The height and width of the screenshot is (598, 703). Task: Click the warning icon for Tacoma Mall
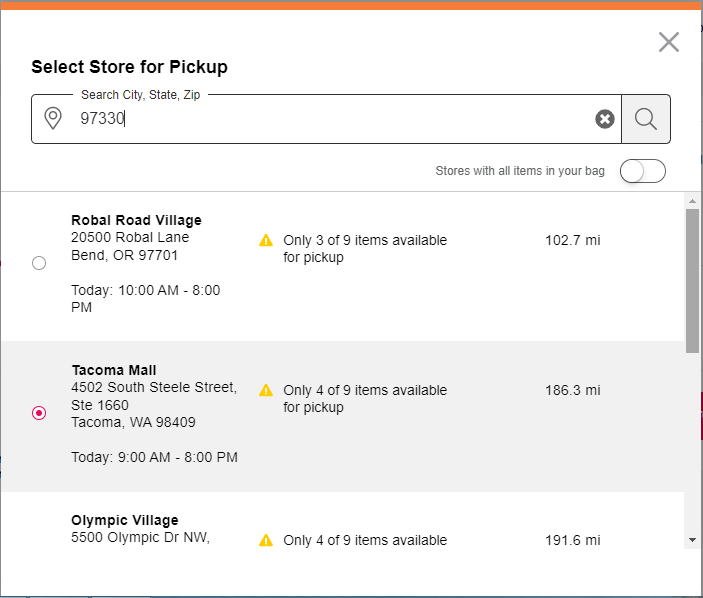[x=266, y=390]
